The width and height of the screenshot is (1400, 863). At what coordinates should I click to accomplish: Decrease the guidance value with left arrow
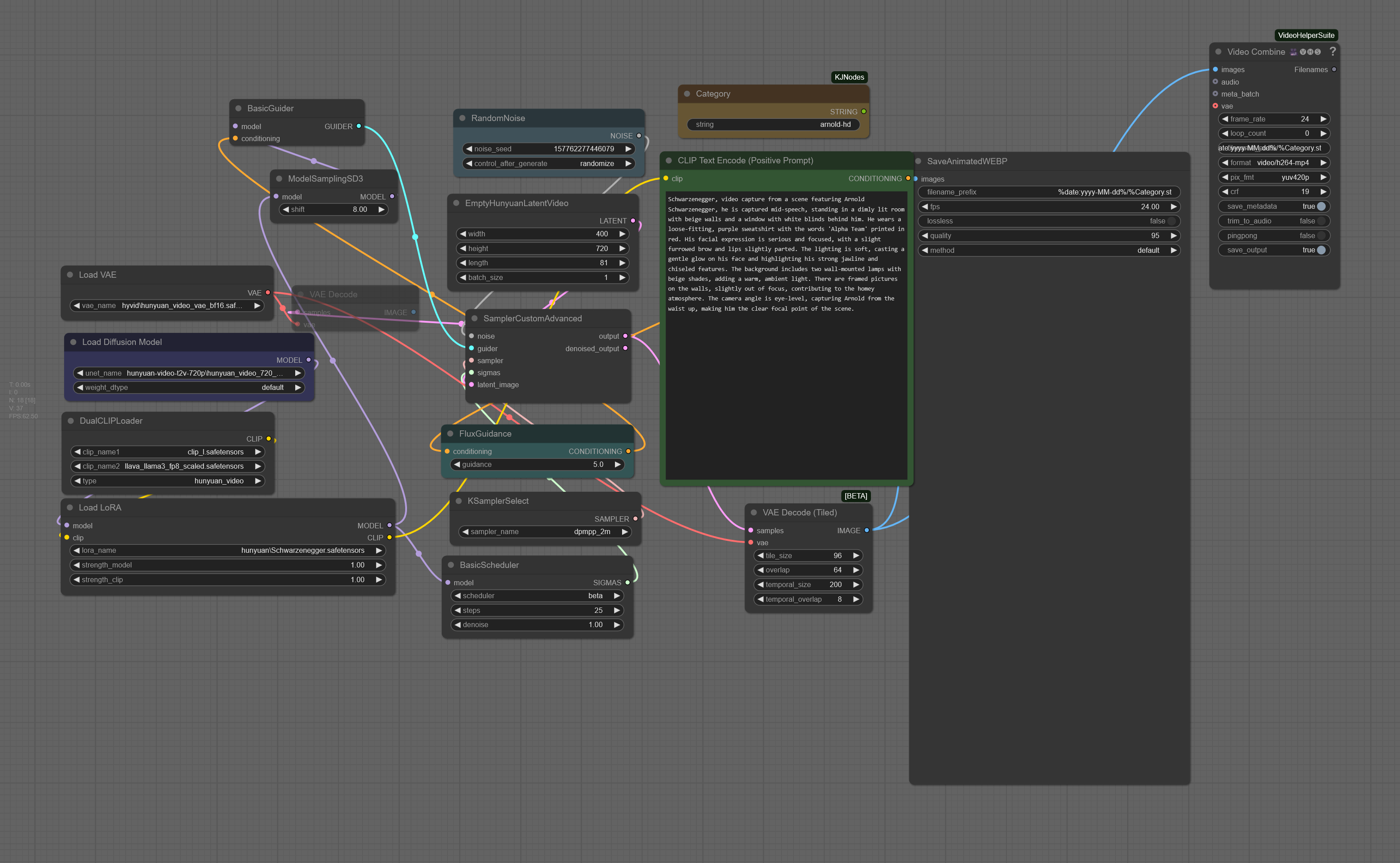point(457,465)
